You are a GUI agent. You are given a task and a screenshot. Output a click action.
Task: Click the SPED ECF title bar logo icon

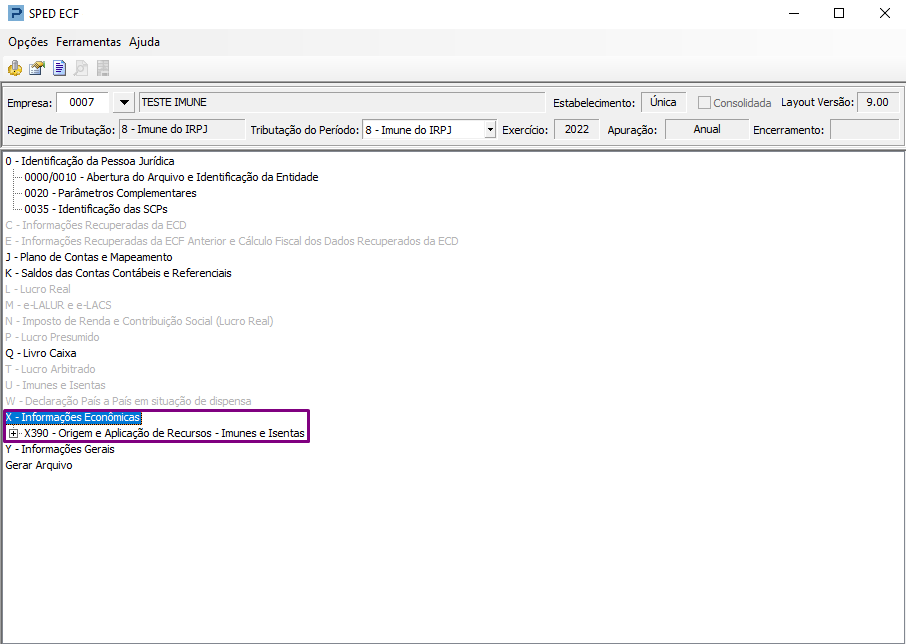pyautogui.click(x=16, y=13)
